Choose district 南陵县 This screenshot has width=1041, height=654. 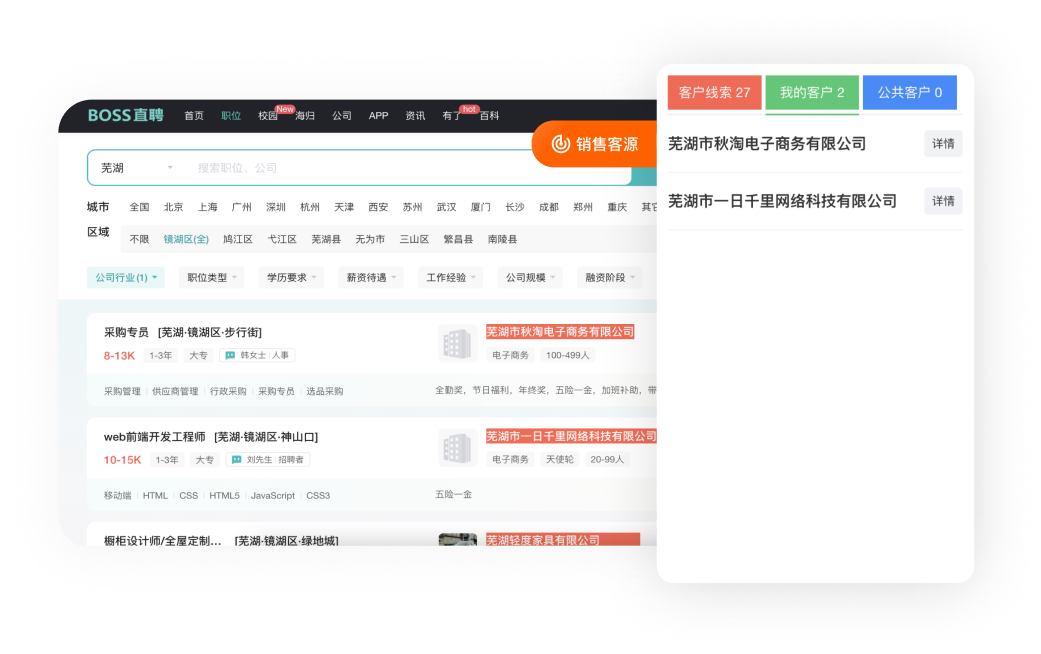click(x=503, y=239)
